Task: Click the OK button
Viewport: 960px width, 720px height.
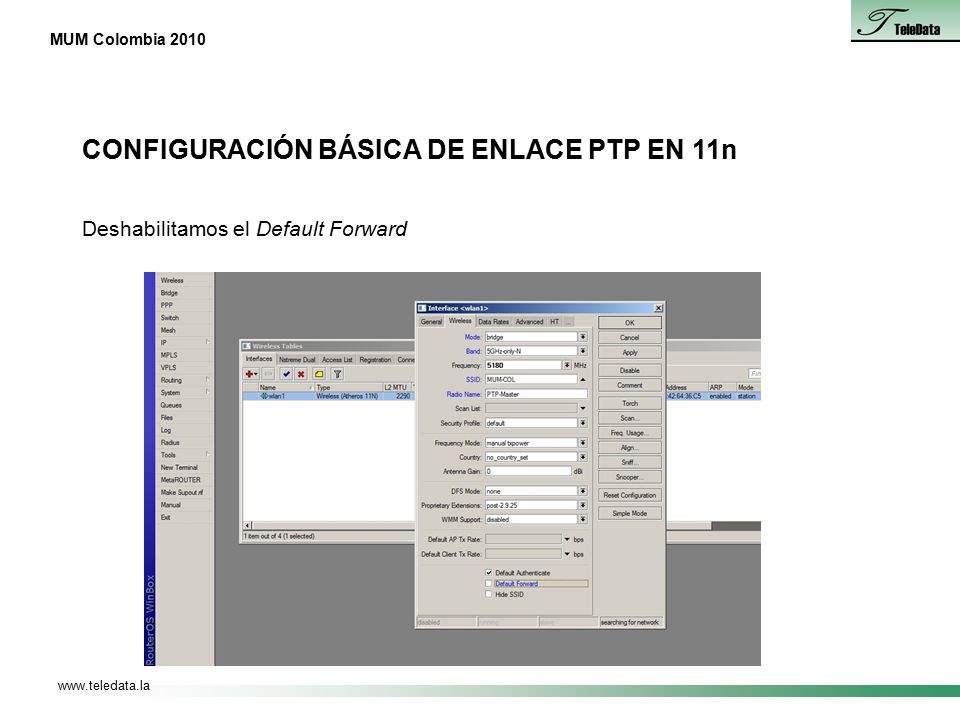Action: click(x=629, y=323)
